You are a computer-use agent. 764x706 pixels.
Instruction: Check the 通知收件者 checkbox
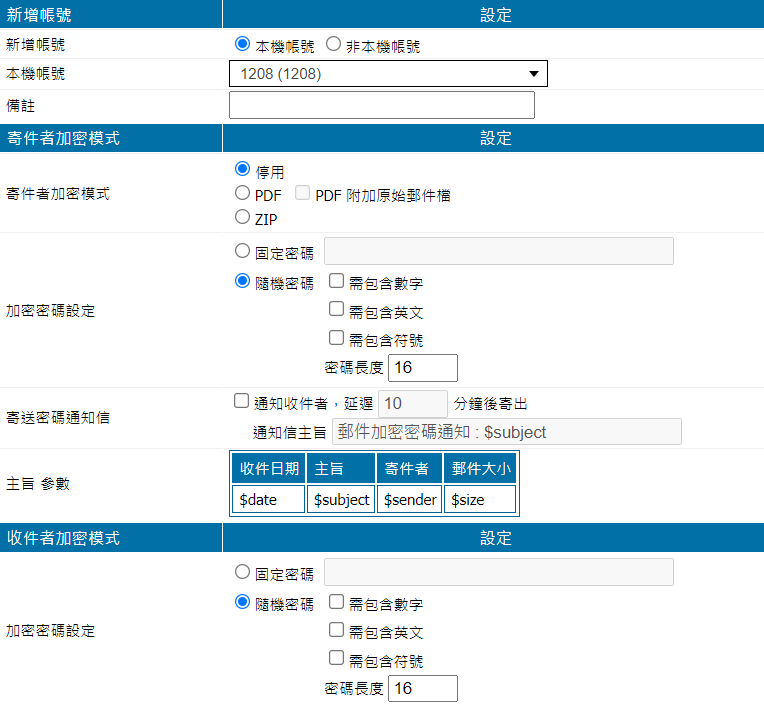coord(241,402)
